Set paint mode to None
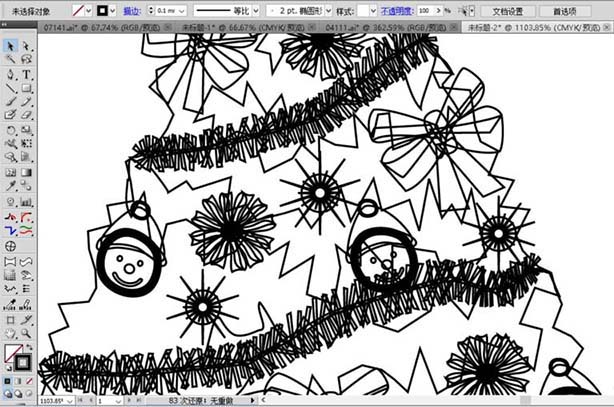Viewport: 614px width, 407px height. point(29,381)
